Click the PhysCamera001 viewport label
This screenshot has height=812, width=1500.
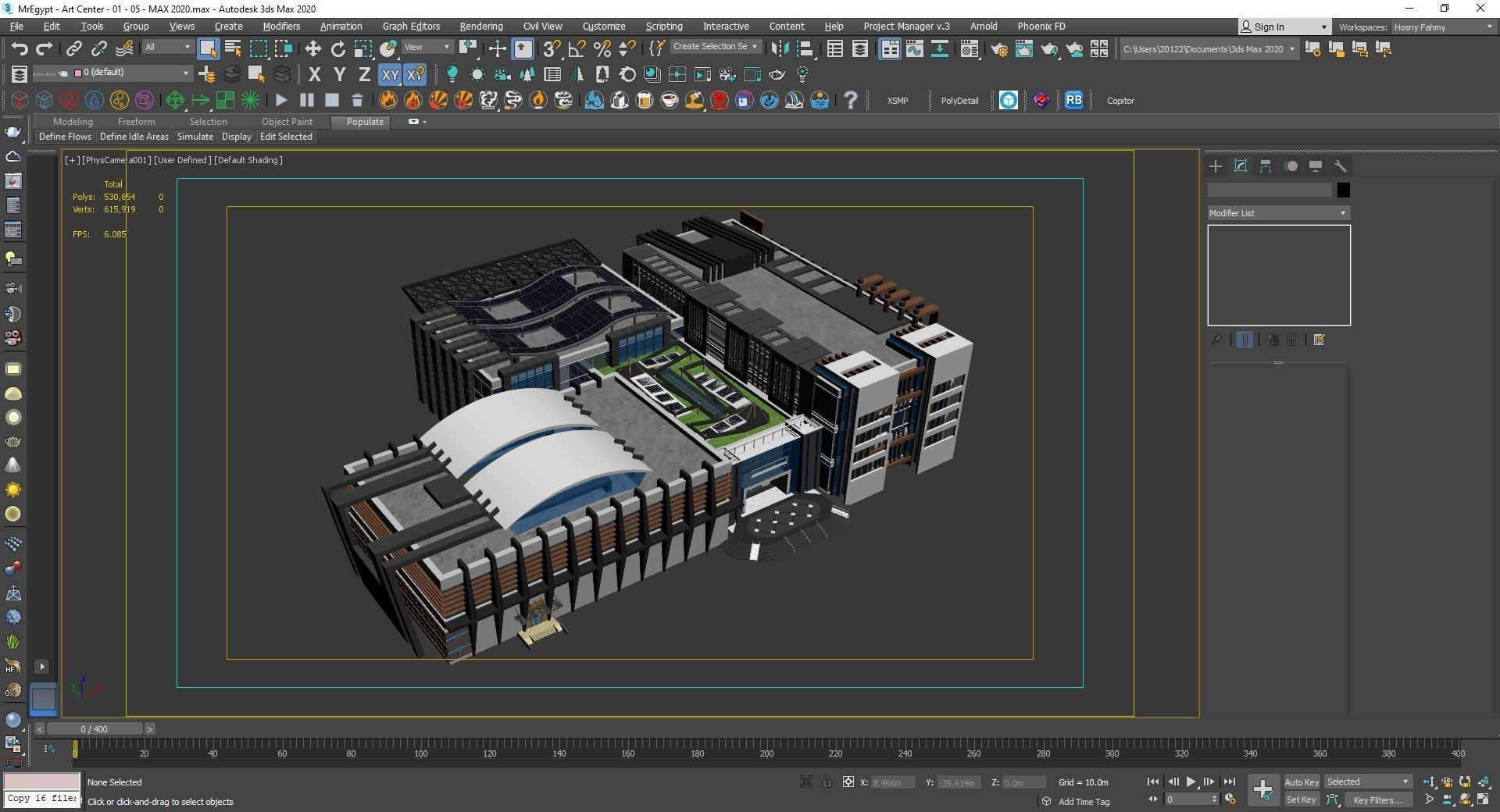pos(116,160)
